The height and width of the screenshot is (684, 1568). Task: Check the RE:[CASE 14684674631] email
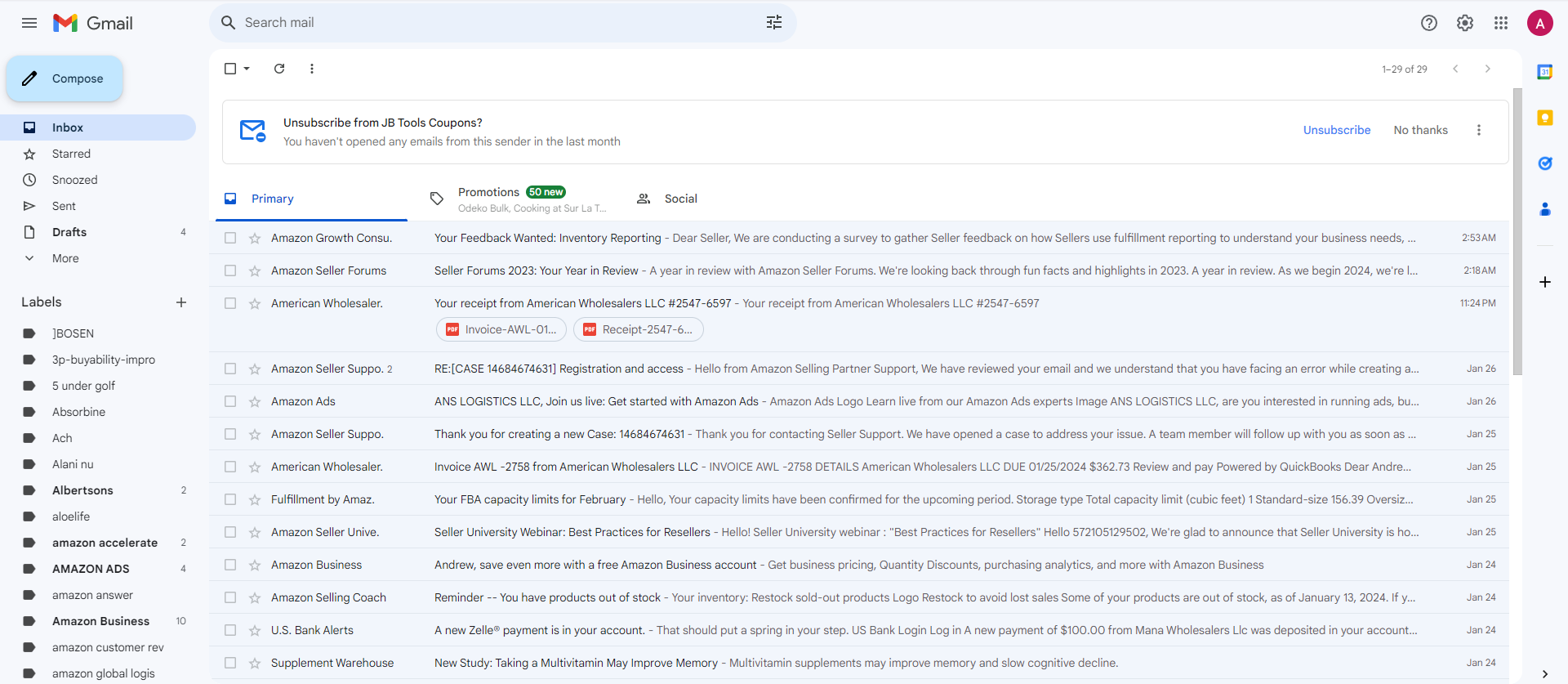click(x=230, y=369)
